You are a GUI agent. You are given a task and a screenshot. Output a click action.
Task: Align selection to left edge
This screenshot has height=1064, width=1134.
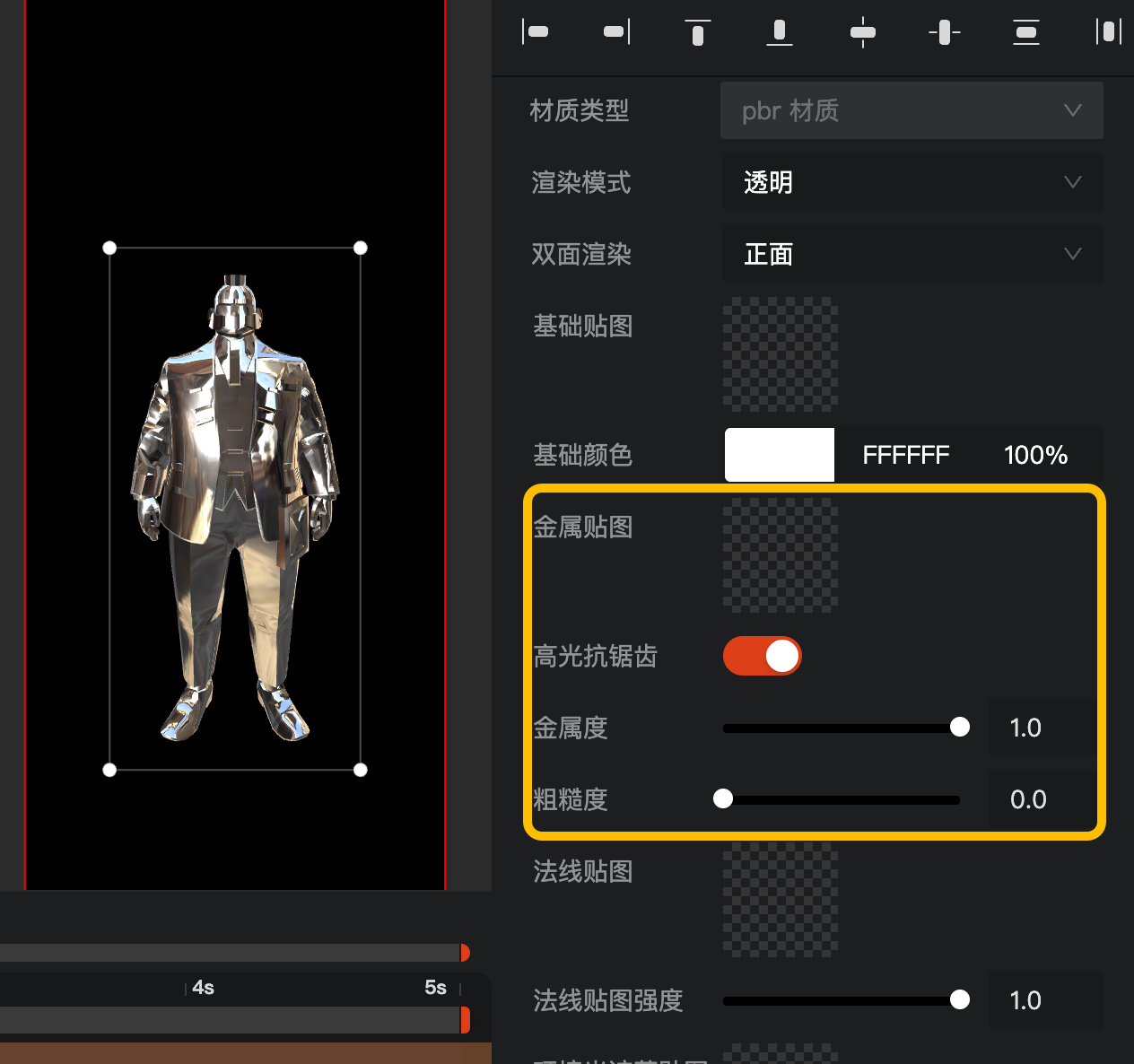tap(536, 32)
